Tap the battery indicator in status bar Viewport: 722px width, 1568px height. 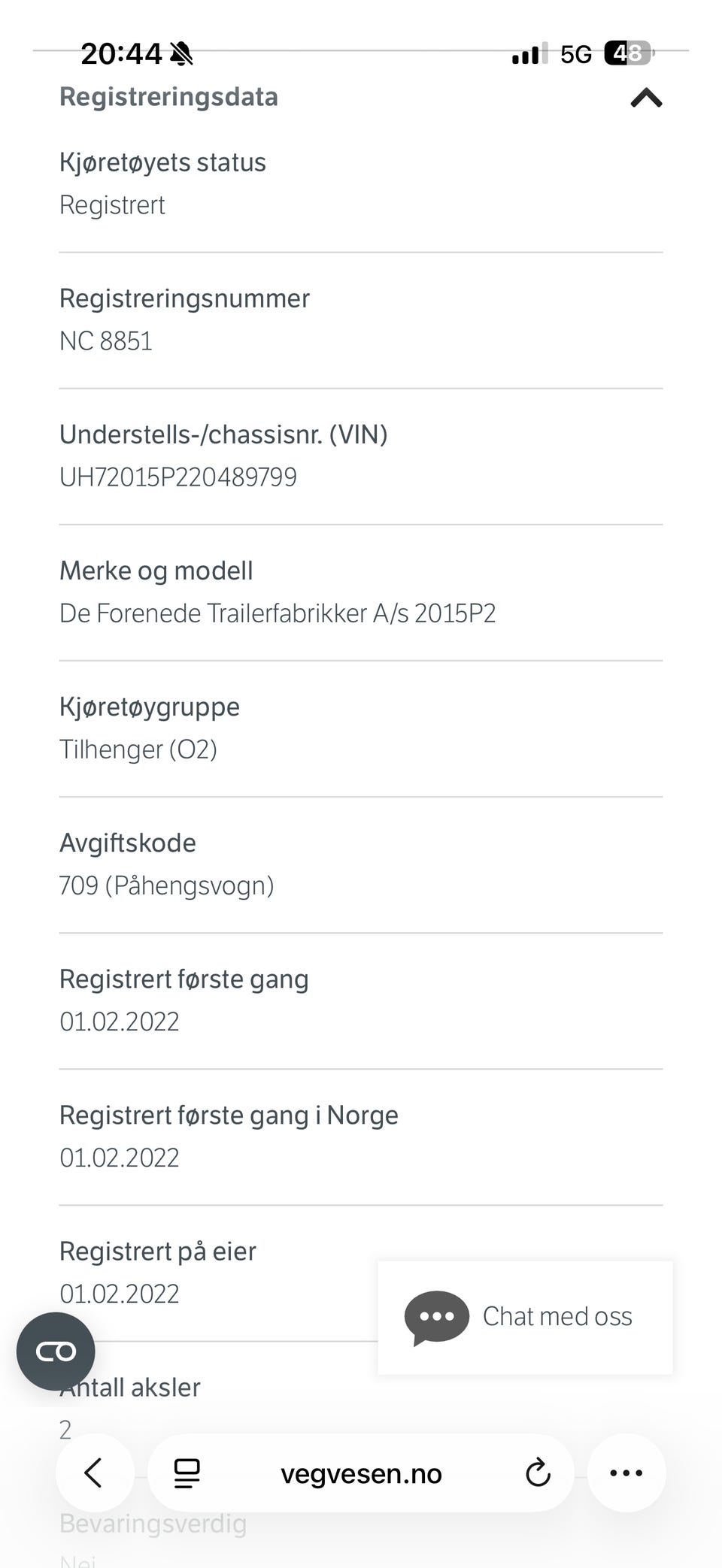point(629,53)
